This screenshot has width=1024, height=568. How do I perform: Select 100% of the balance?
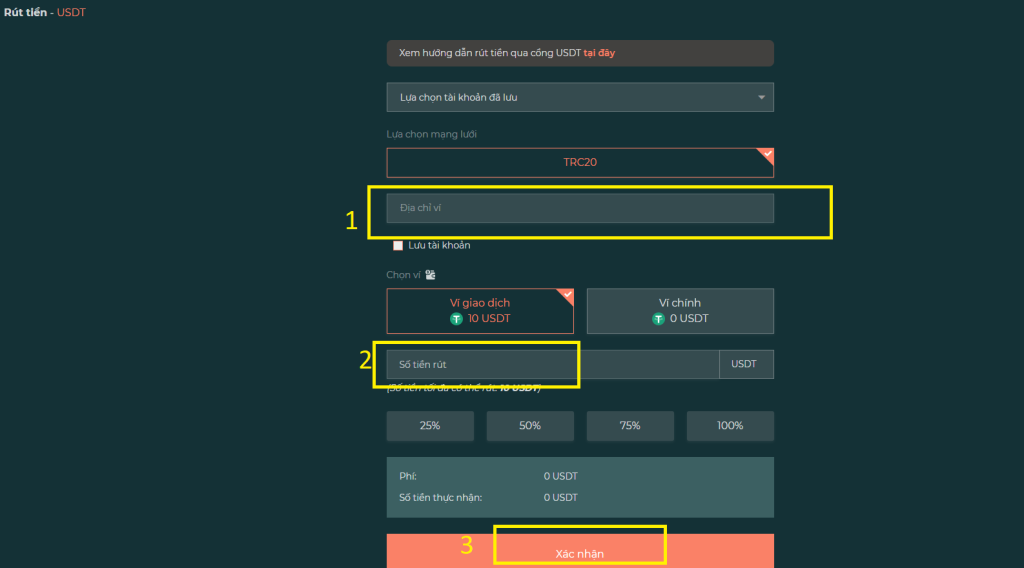click(x=730, y=425)
